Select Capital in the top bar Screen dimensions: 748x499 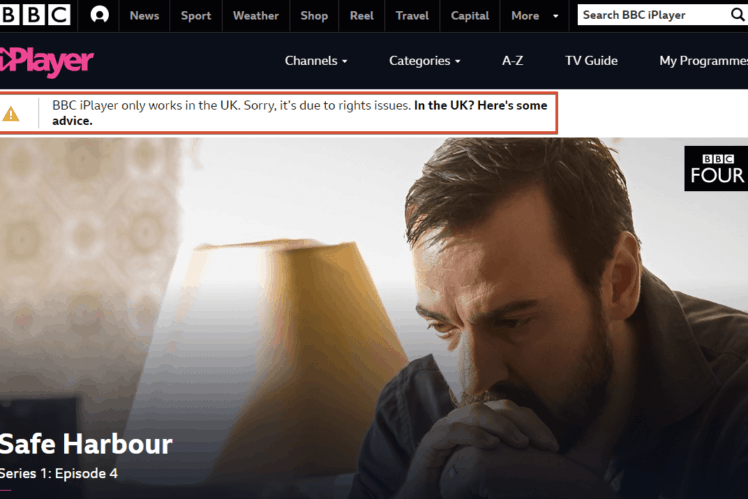[x=470, y=16]
